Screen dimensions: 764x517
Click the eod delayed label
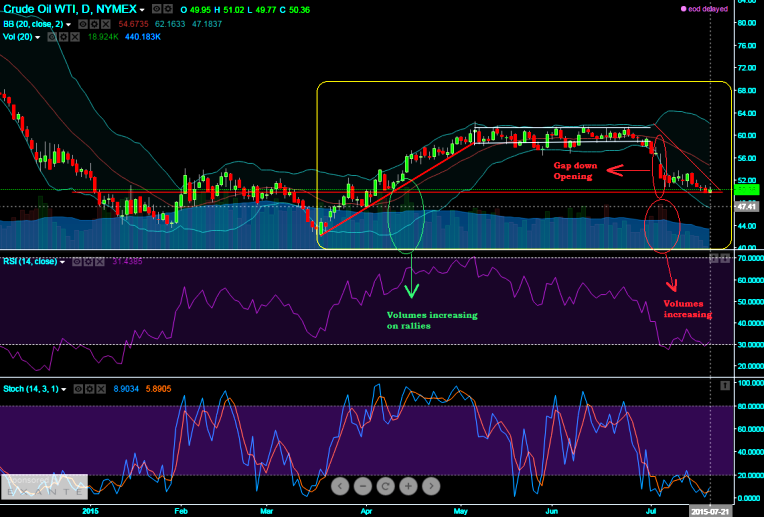pos(708,9)
